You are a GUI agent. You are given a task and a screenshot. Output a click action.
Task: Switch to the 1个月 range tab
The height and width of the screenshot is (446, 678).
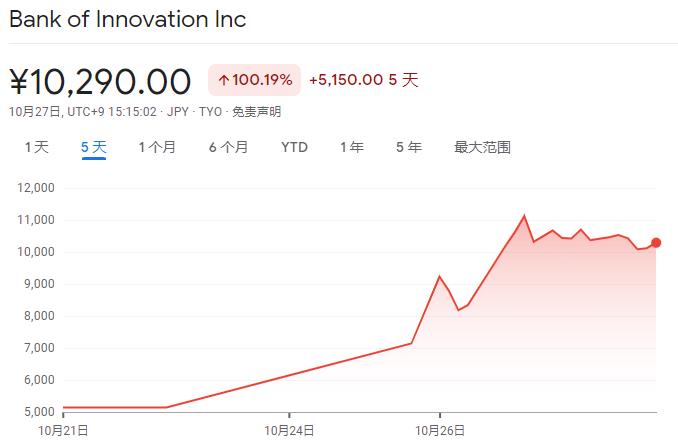point(157,147)
